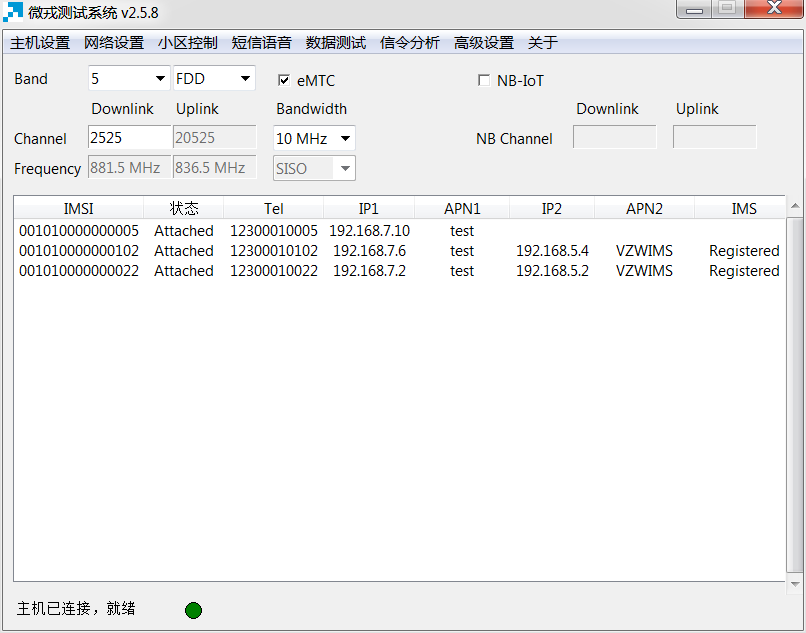Open the 小区控制 menu

188,43
